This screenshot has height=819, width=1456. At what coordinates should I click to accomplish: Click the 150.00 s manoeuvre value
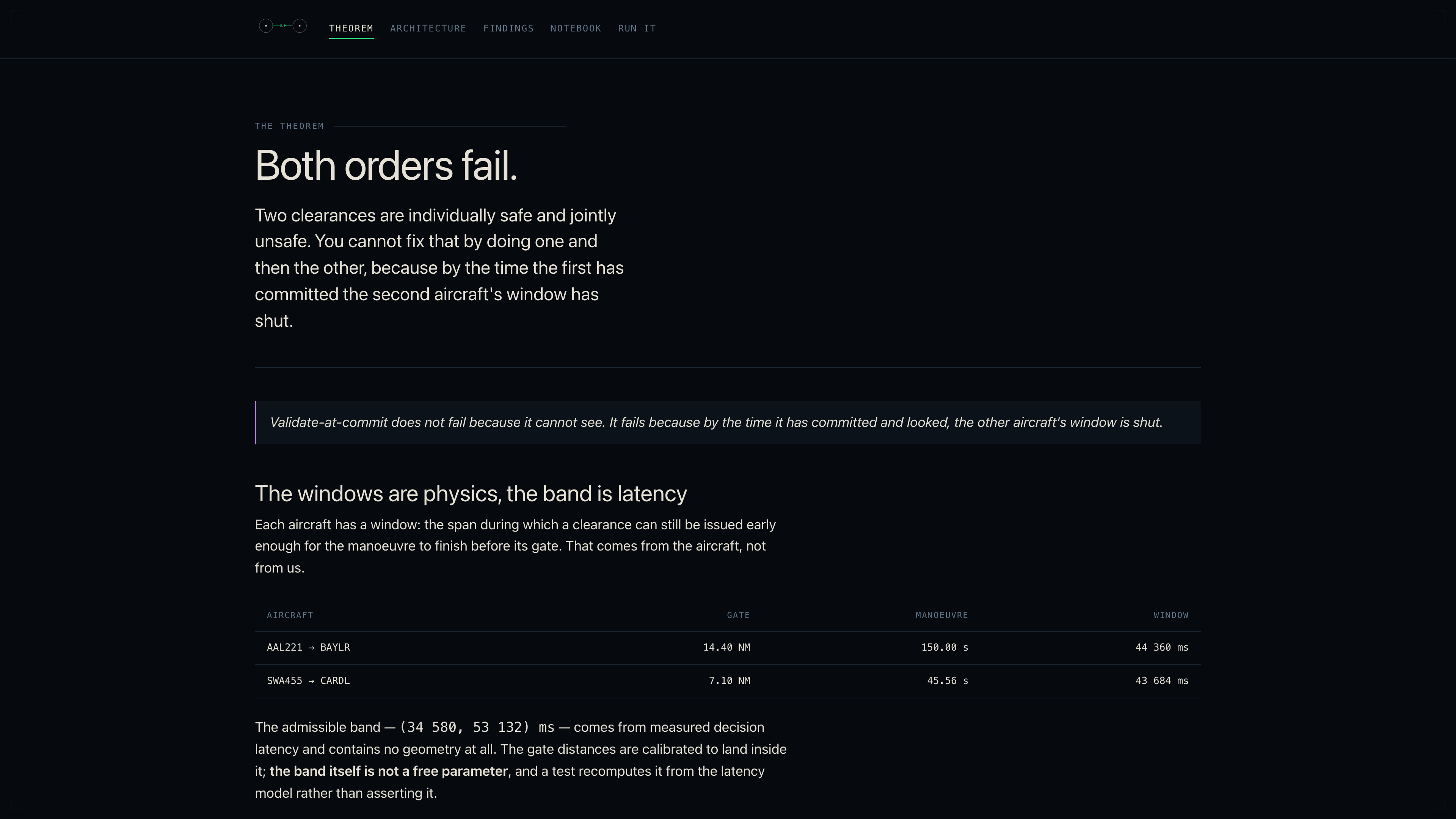click(x=945, y=648)
